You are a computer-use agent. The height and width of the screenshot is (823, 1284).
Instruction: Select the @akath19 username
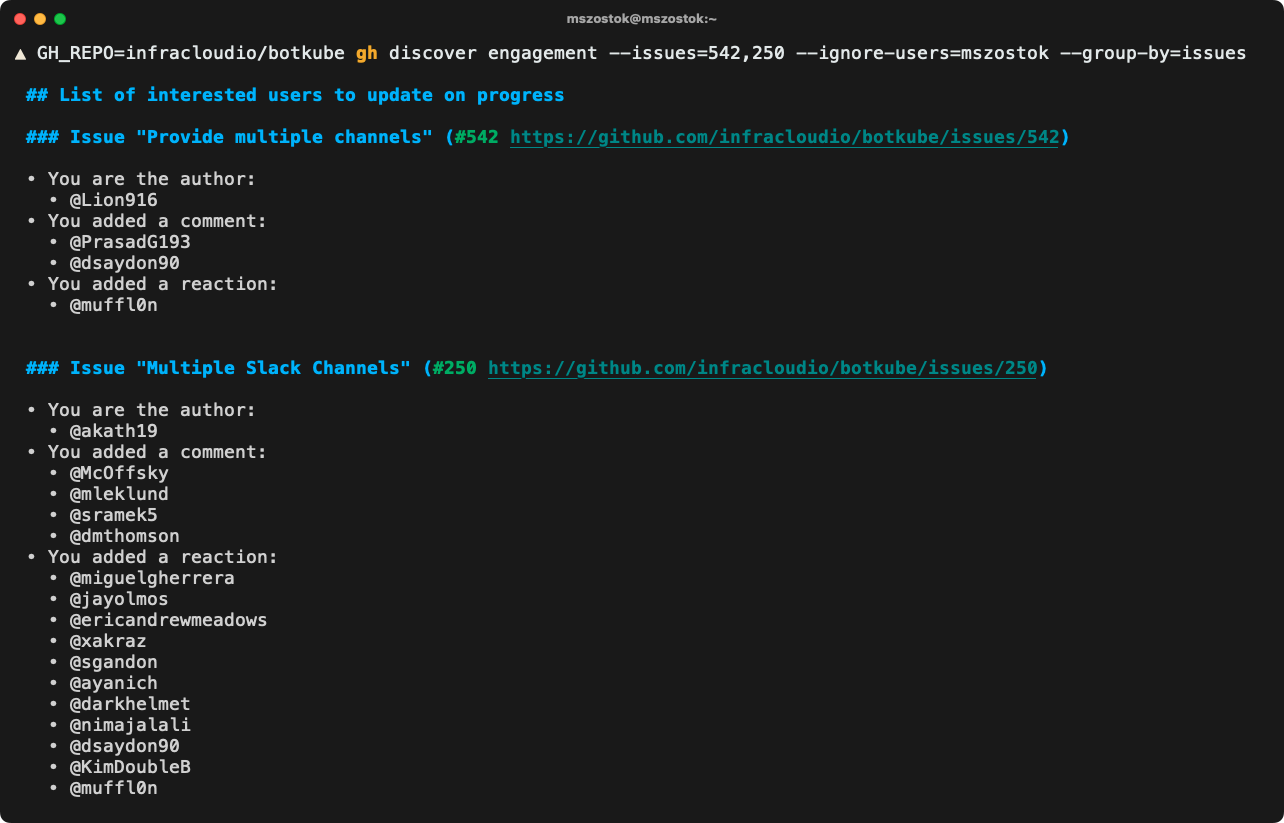point(114,431)
